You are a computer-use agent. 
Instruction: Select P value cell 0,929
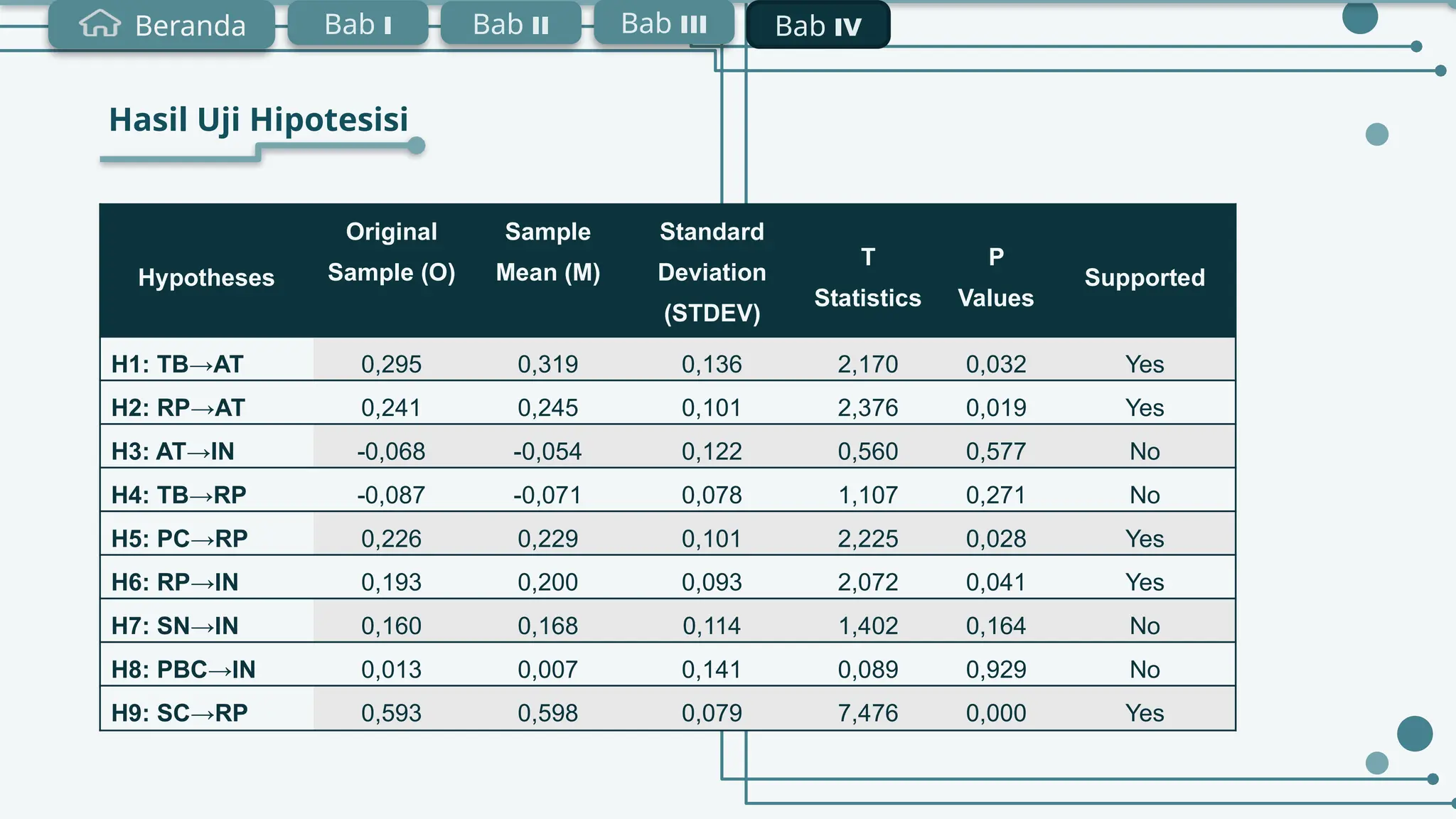click(x=995, y=670)
